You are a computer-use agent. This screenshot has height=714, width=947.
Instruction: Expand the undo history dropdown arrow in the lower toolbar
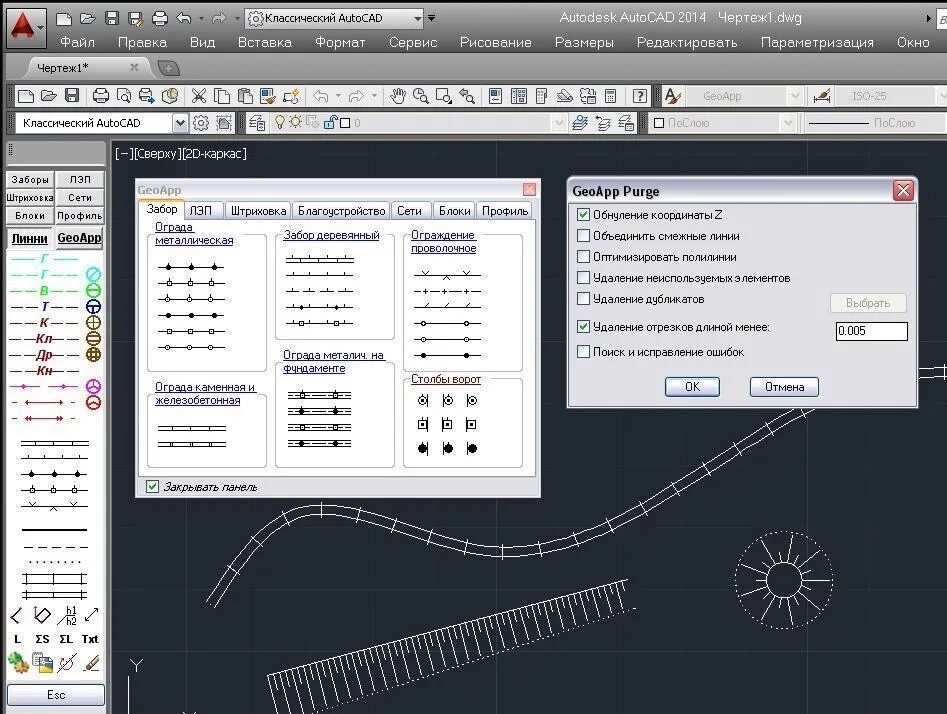[x=338, y=95]
